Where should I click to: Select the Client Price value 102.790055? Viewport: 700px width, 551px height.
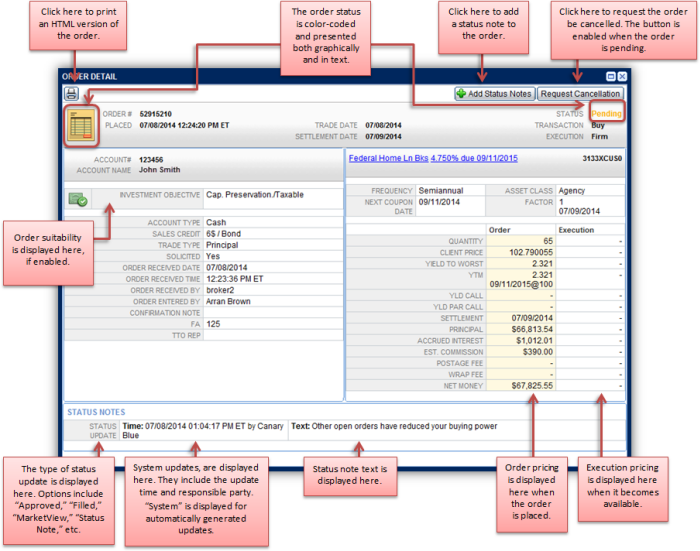(531, 254)
